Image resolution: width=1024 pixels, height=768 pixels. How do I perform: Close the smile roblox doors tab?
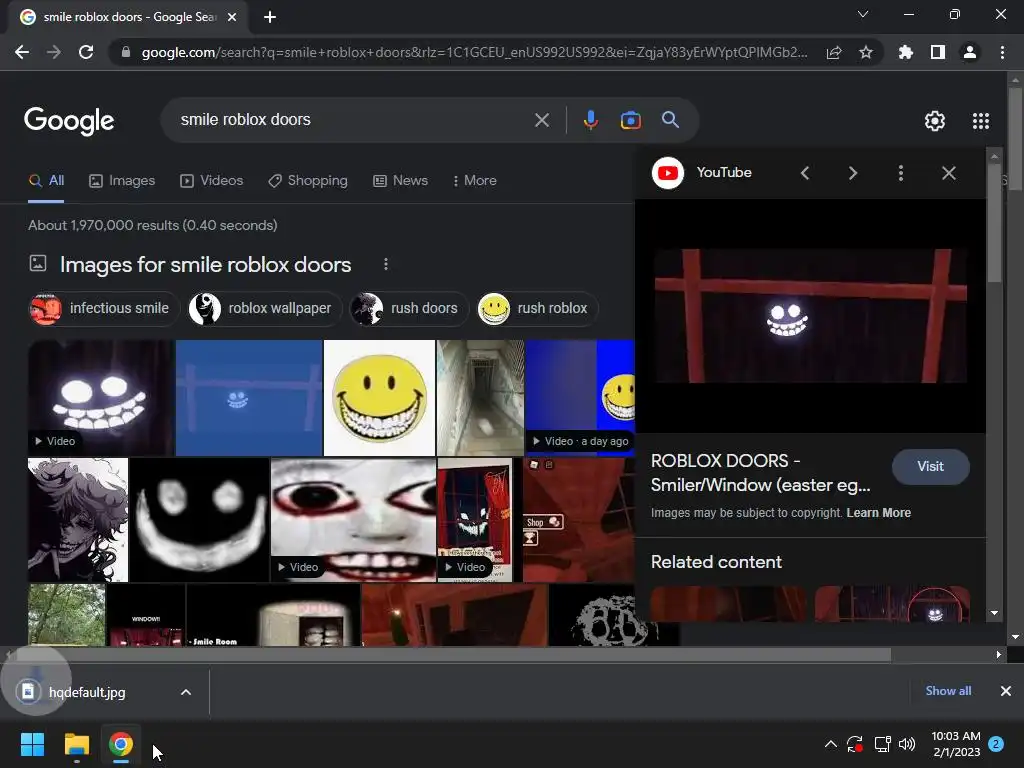coord(232,17)
